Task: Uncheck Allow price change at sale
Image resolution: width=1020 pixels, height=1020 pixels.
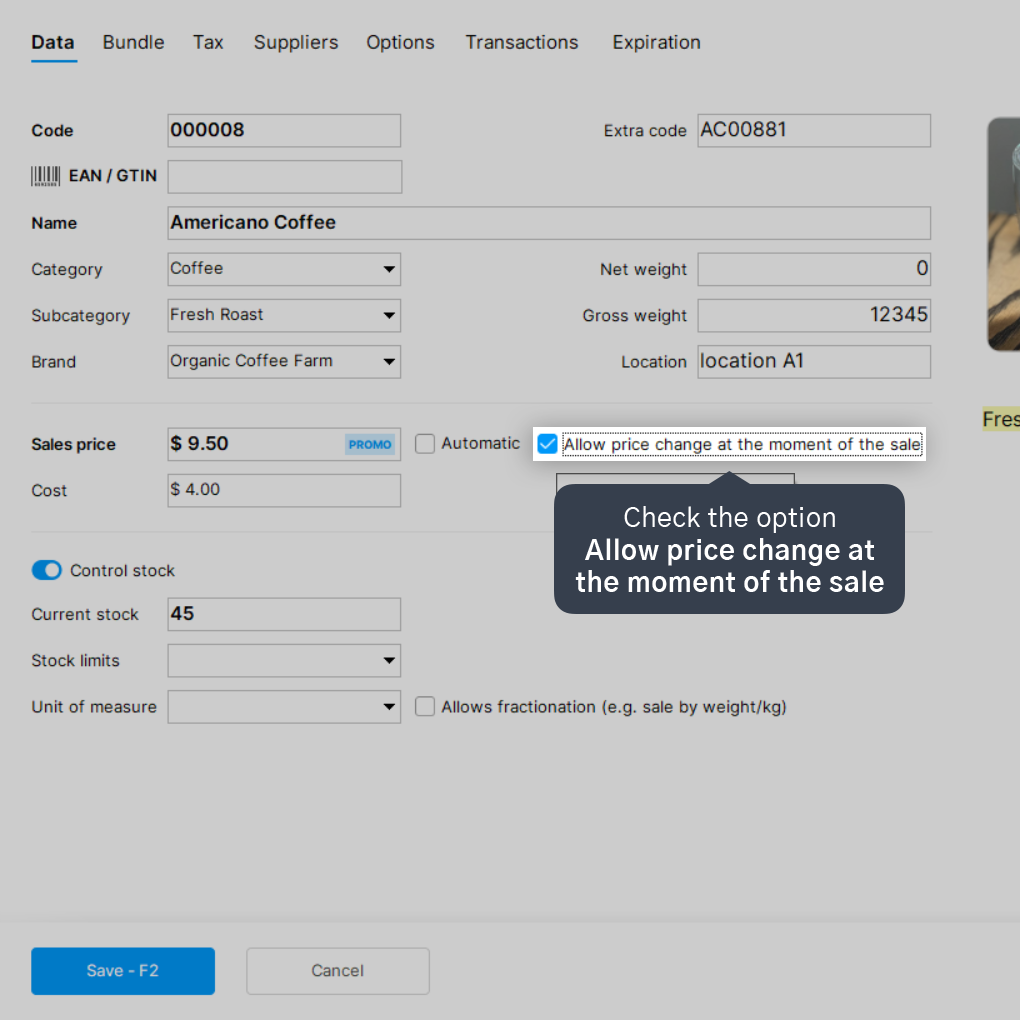Action: pos(547,444)
